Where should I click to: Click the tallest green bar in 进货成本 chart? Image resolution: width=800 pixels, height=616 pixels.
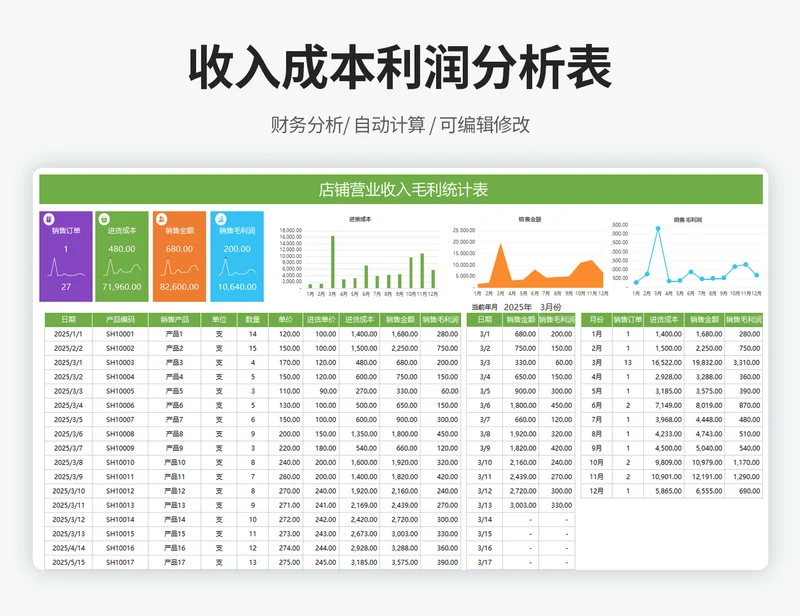coord(333,262)
